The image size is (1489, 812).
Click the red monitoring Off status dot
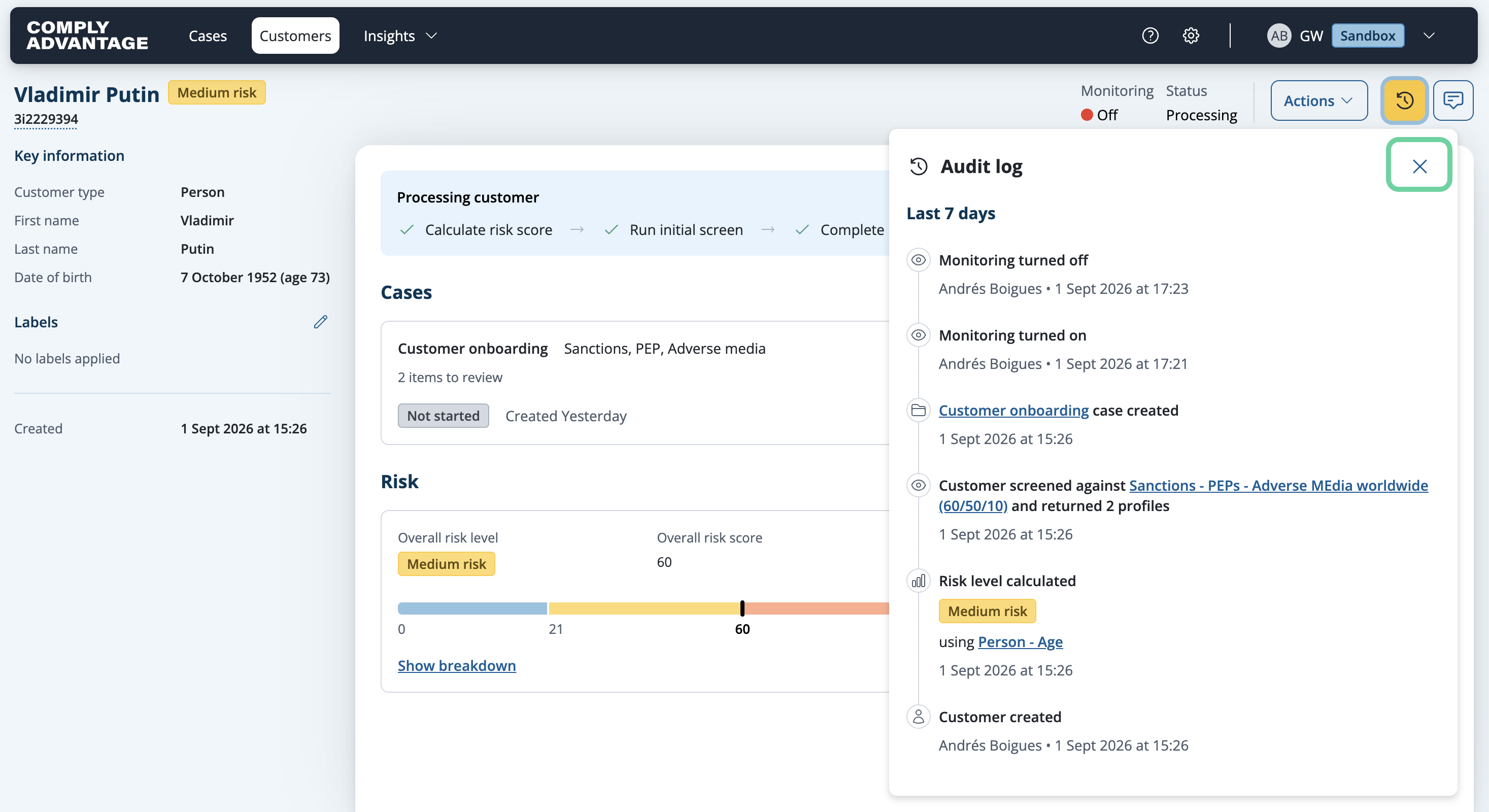pyautogui.click(x=1087, y=115)
